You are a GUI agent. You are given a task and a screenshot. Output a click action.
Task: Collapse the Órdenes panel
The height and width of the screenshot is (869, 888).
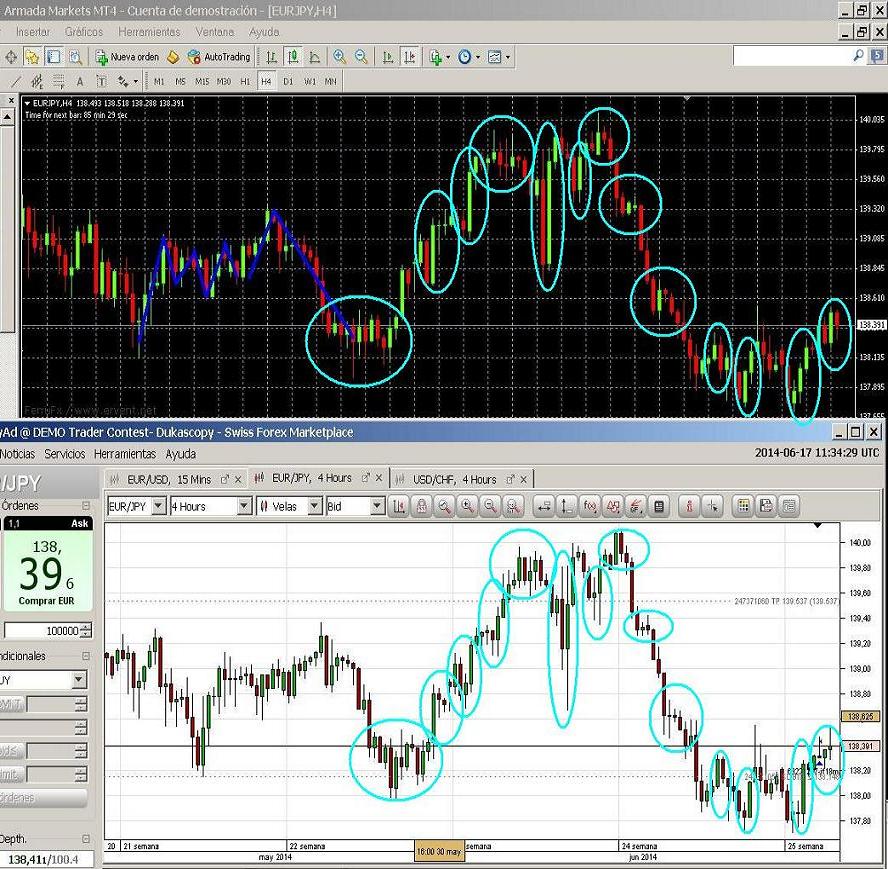pos(86,506)
